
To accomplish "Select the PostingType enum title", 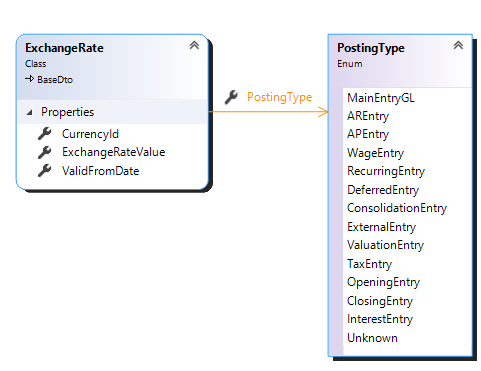I will pos(371,48).
